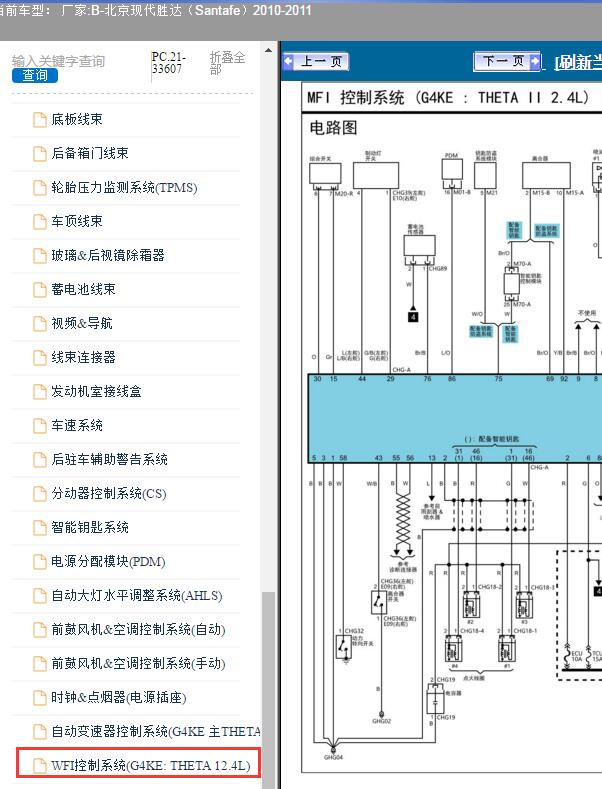Click the 查询 search button

tap(35, 75)
